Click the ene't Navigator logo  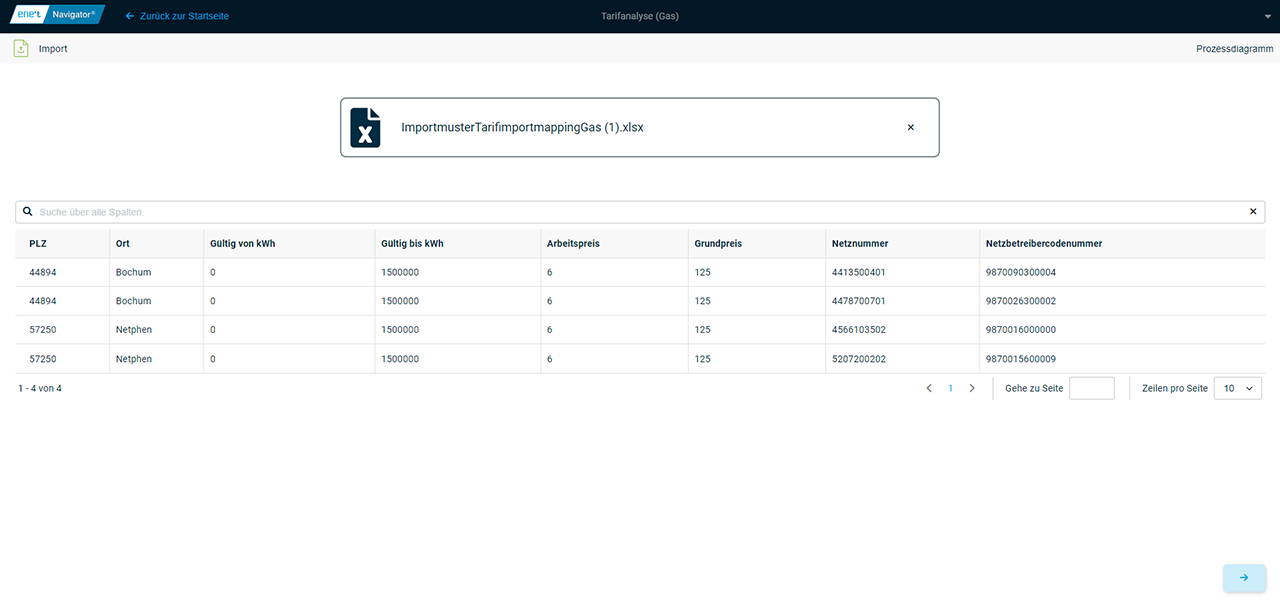pyautogui.click(x=57, y=15)
